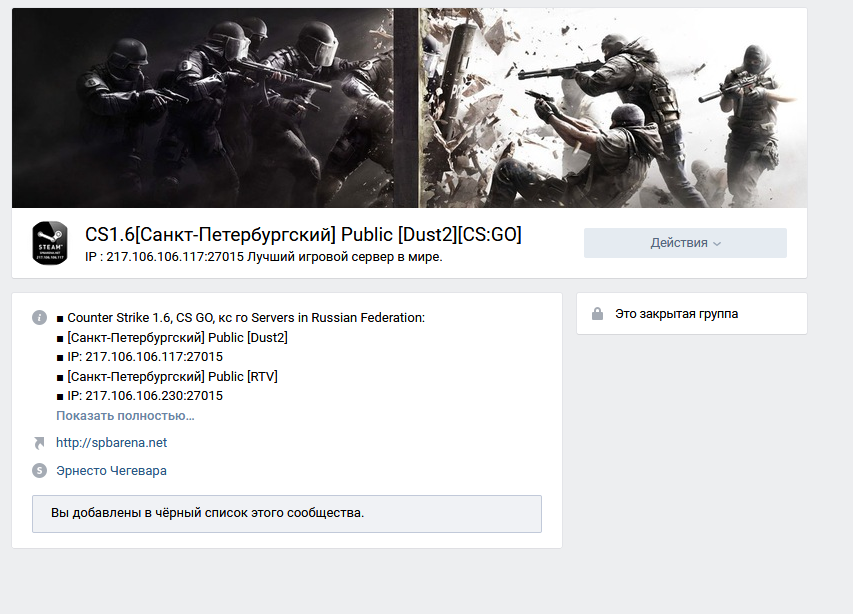The image size is (853, 614).
Task: Click the website arrow icon beside spbarena link
Action: pos(39,443)
